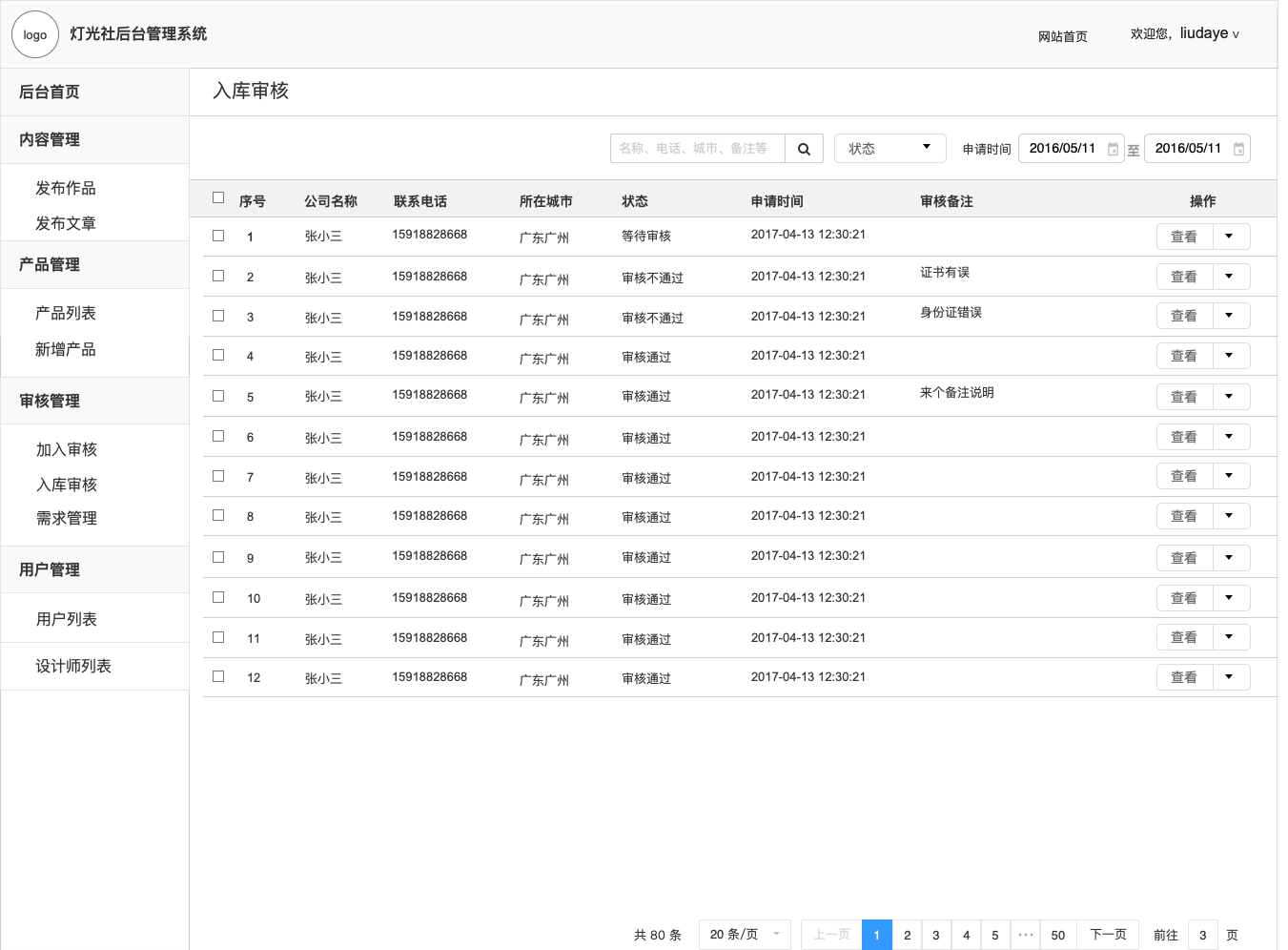Image resolution: width=1288 pixels, height=950 pixels.
Task: Expand the action dropdown arrow beside row 1's 查看
Action: [x=1231, y=236]
